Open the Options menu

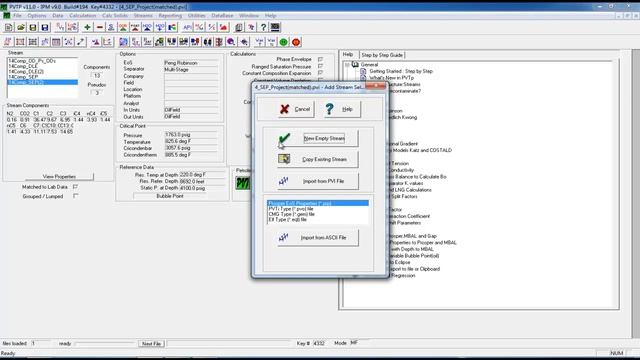[37, 16]
